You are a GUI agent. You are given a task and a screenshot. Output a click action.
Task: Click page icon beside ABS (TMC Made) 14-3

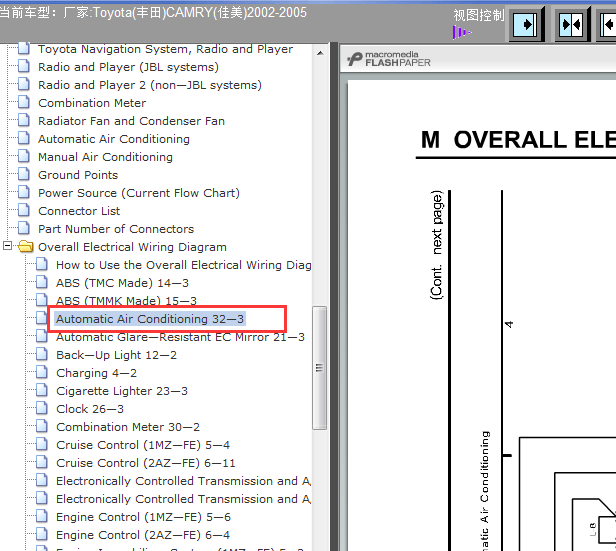coord(42,282)
